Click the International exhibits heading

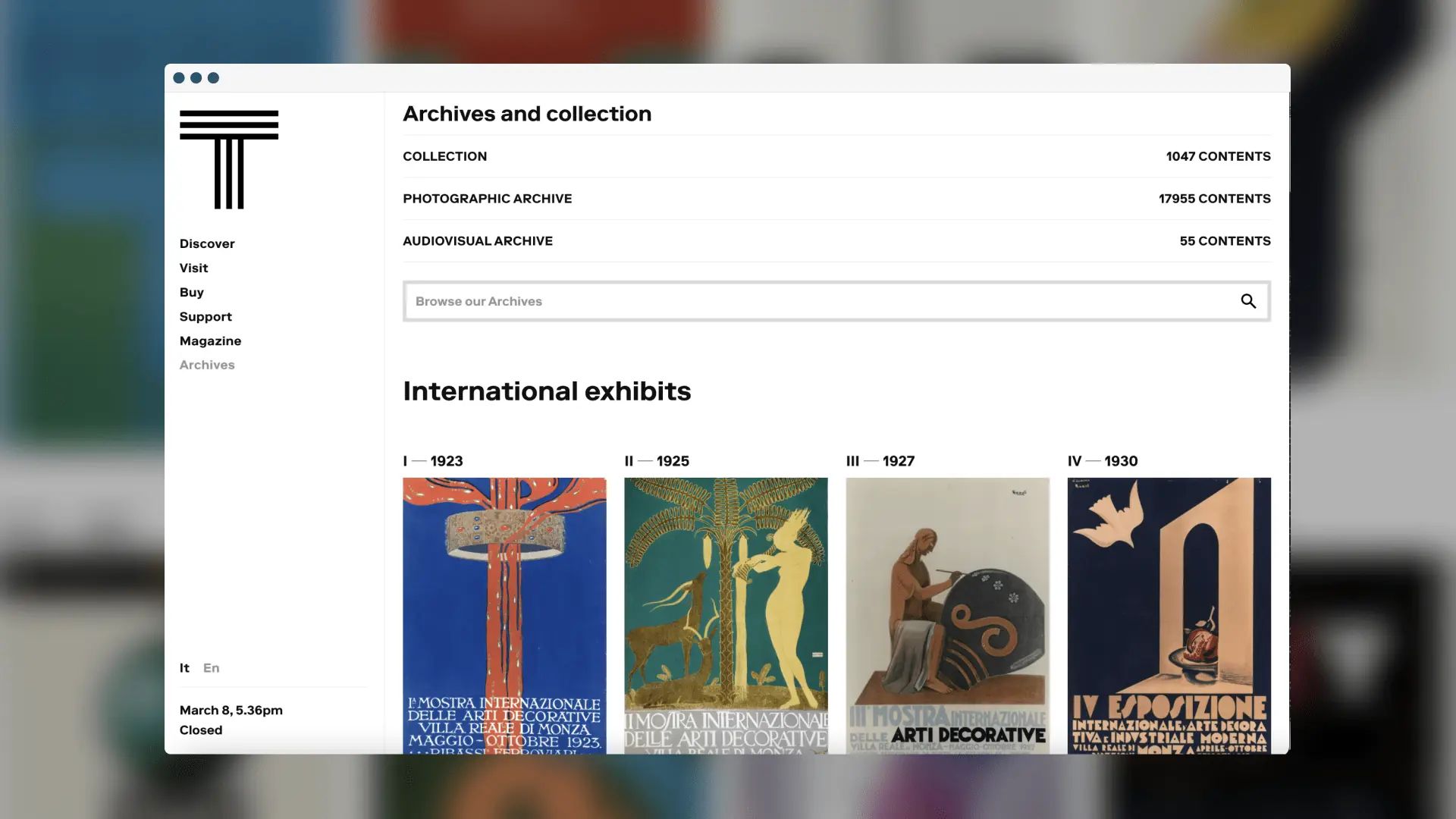coord(547,391)
